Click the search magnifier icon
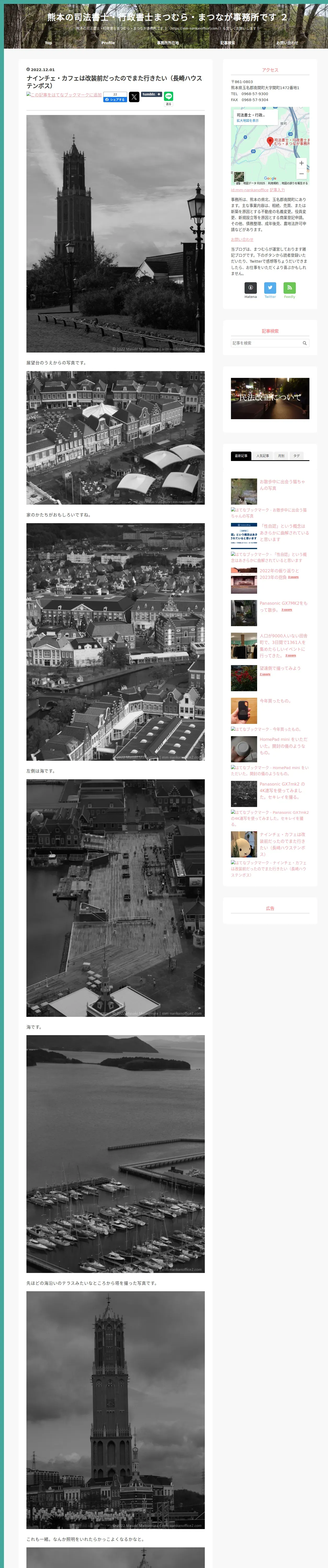Viewport: 328px width, 1568px height. coord(305,343)
